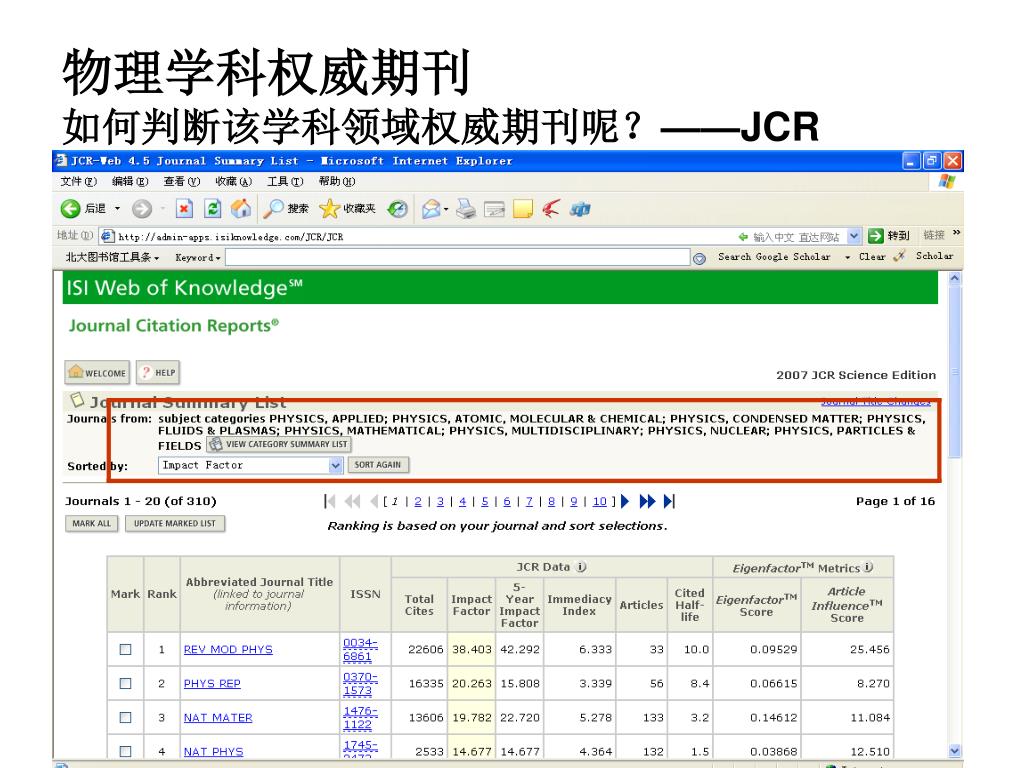
Task: Click the Windows flag logo in menu bar
Action: click(947, 182)
